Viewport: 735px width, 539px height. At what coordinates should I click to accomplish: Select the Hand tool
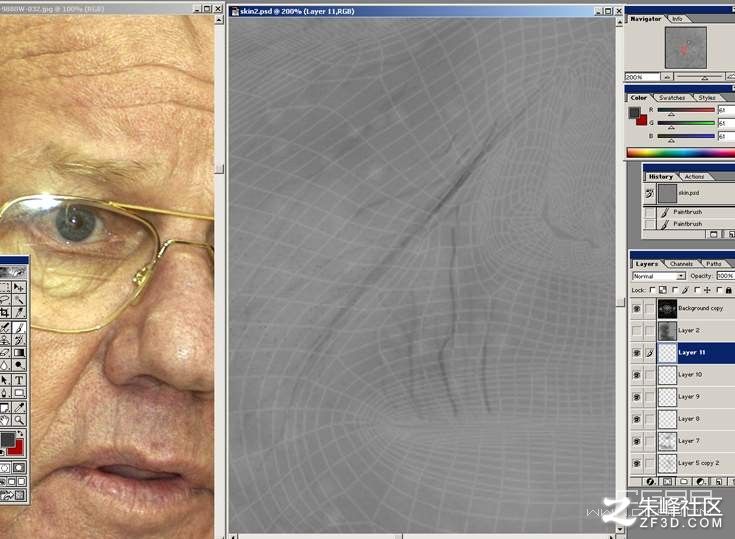coord(5,420)
